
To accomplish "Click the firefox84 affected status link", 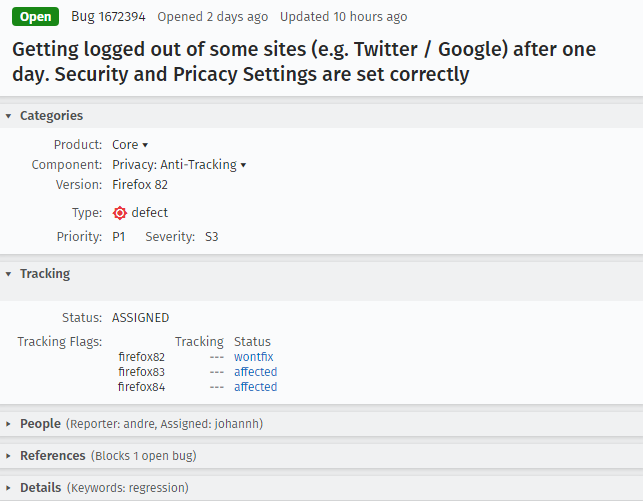I will [x=255, y=387].
